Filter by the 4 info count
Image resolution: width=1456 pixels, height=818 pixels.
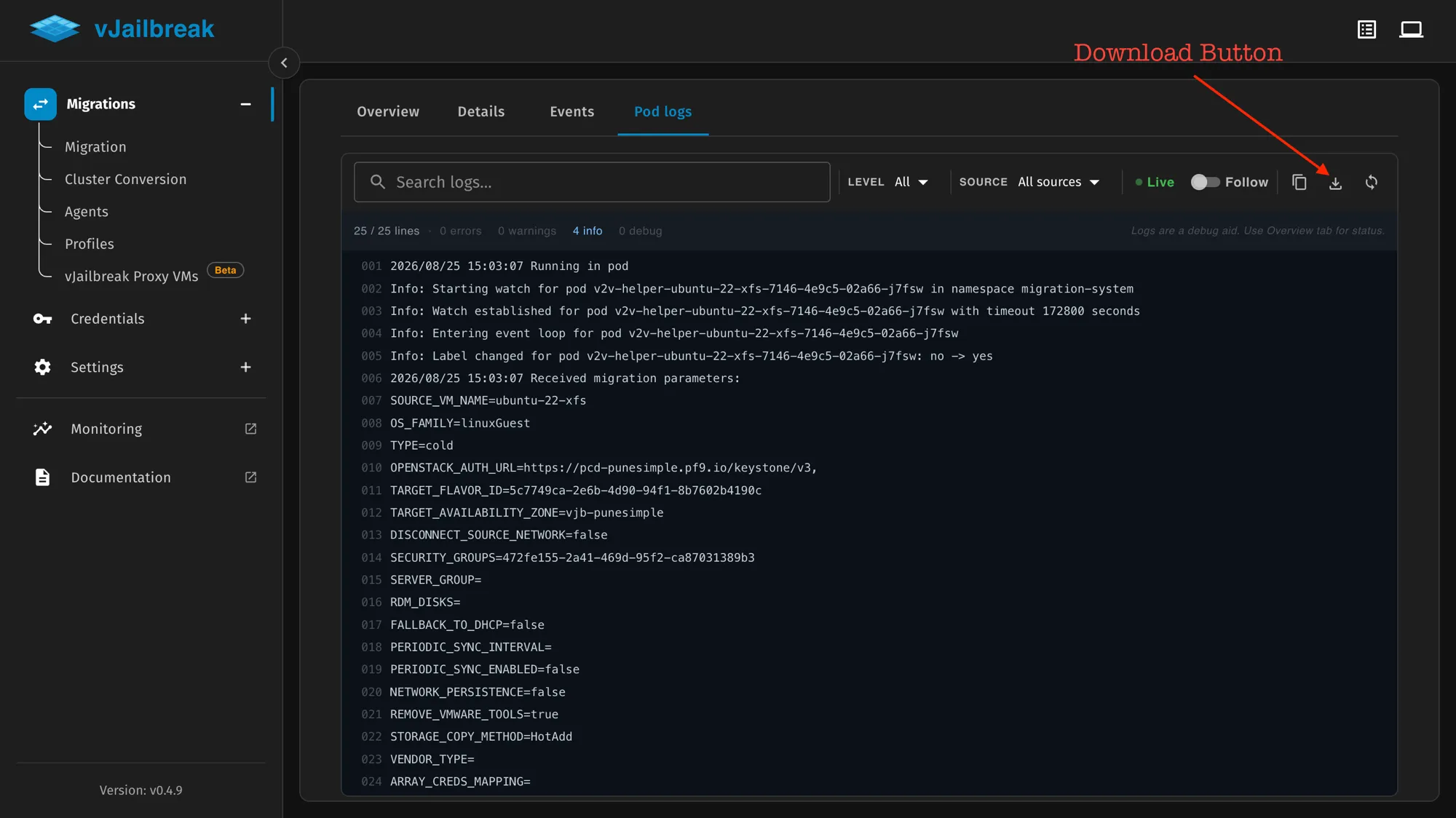point(587,231)
